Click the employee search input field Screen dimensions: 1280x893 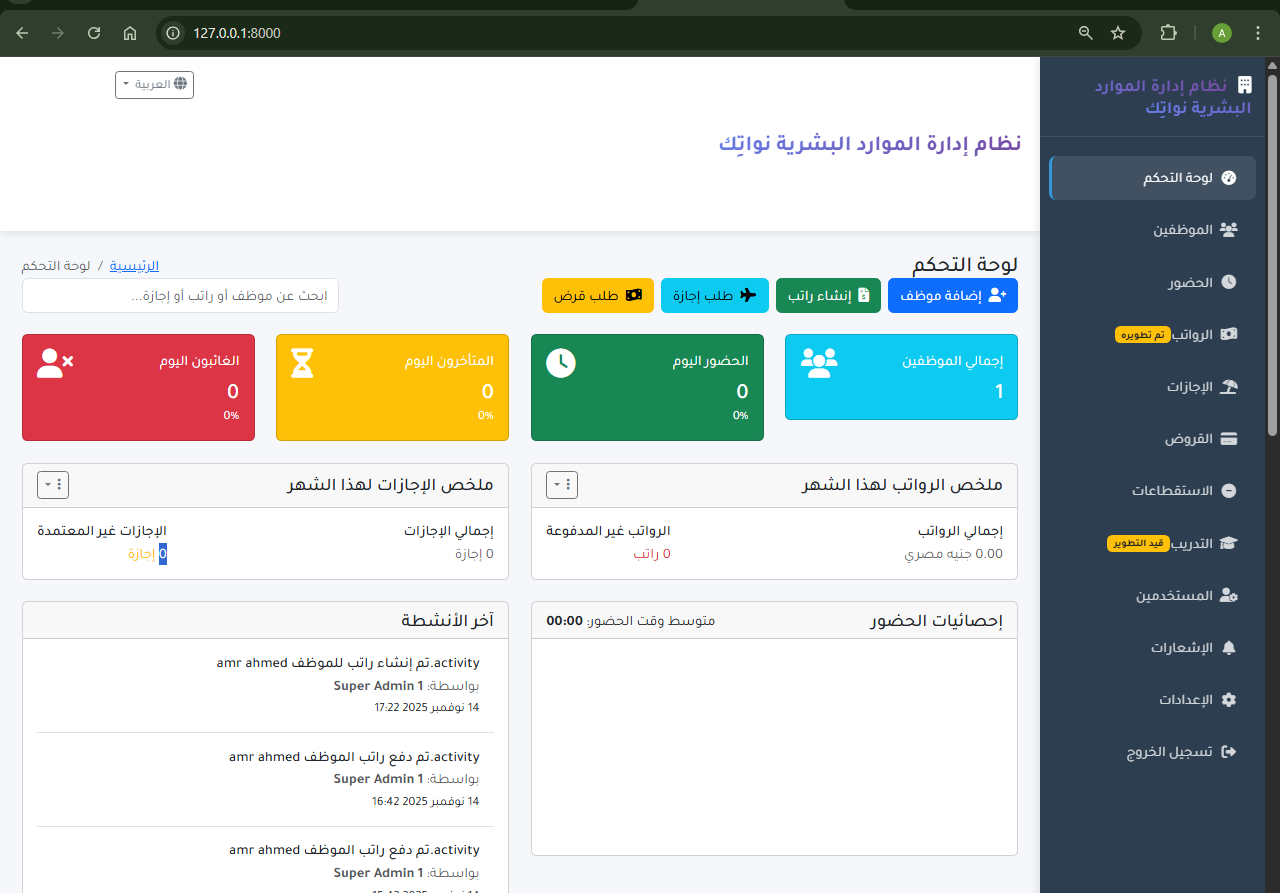[x=180, y=296]
